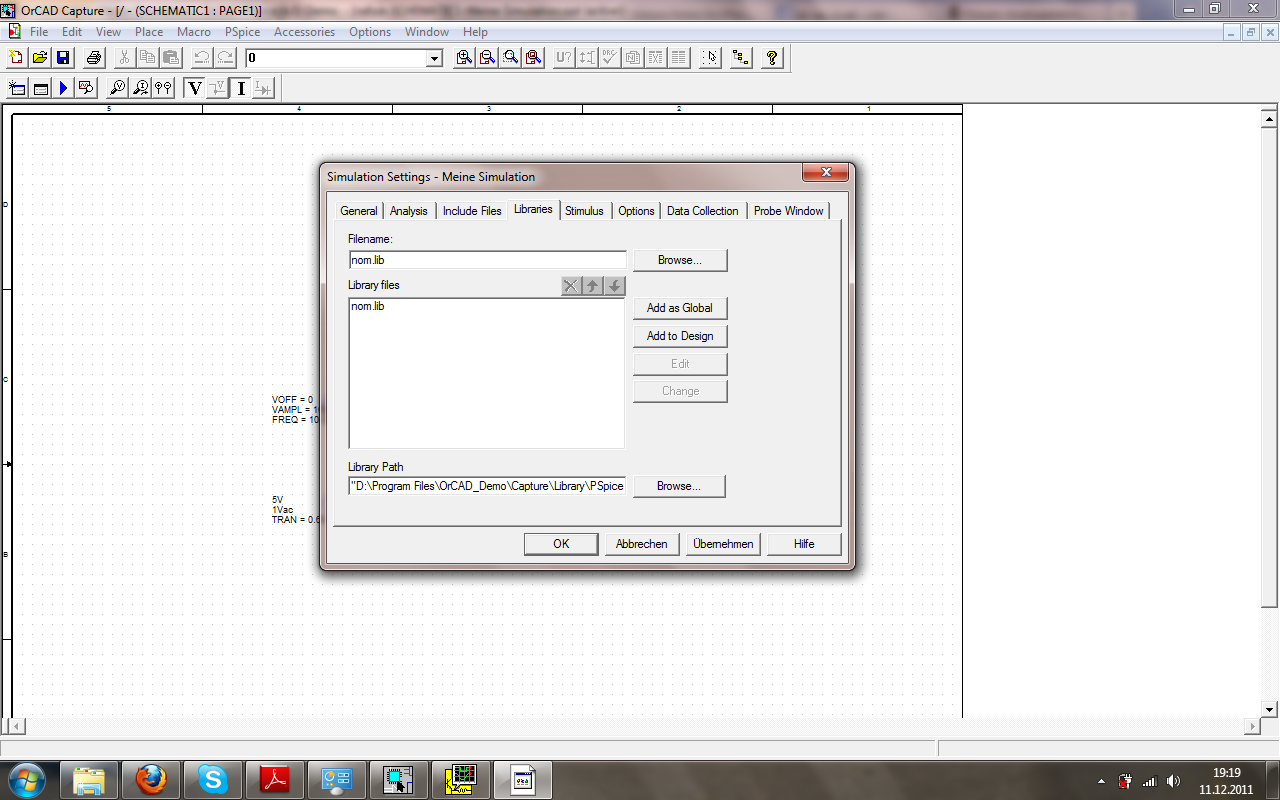Create a new simulation profile
This screenshot has height=800, width=1280.
[x=17, y=88]
